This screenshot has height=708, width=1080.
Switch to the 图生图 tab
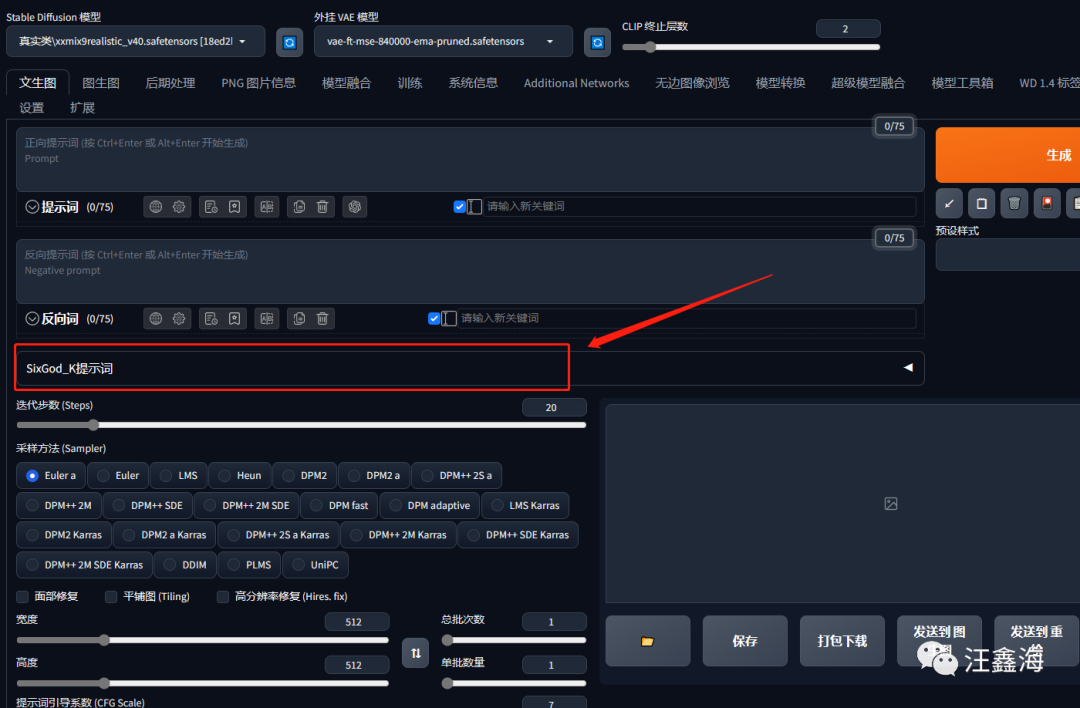click(101, 83)
